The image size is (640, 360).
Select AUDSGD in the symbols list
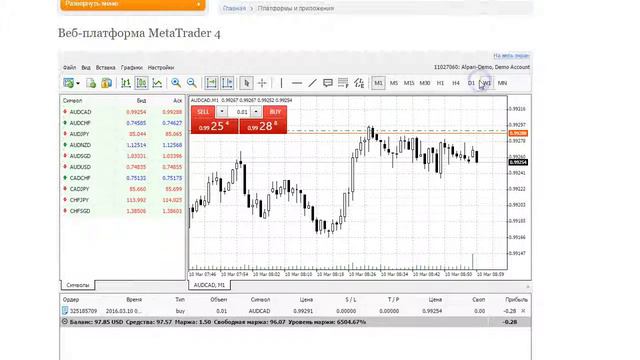pyautogui.click(x=122, y=156)
